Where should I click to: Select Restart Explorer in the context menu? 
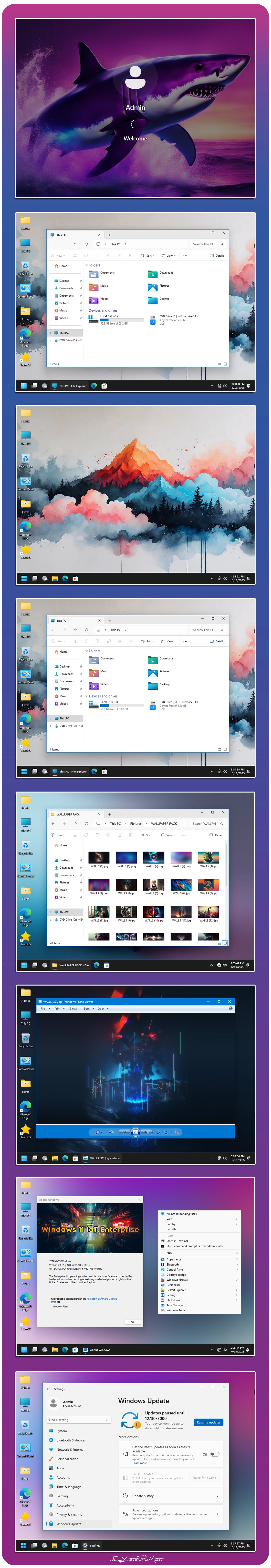pos(200,1290)
